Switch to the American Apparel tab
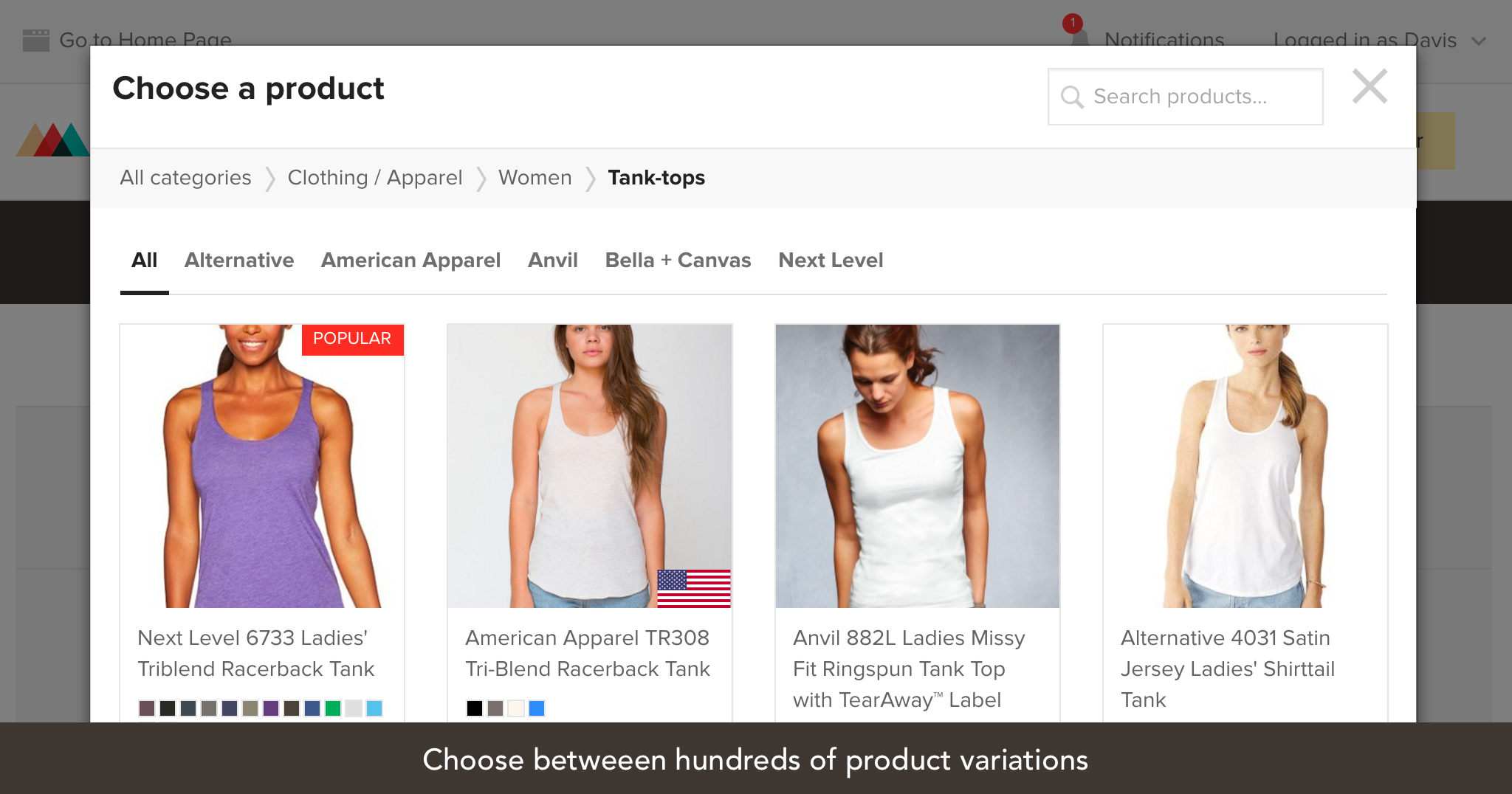Image resolution: width=1512 pixels, height=794 pixels. 410,260
